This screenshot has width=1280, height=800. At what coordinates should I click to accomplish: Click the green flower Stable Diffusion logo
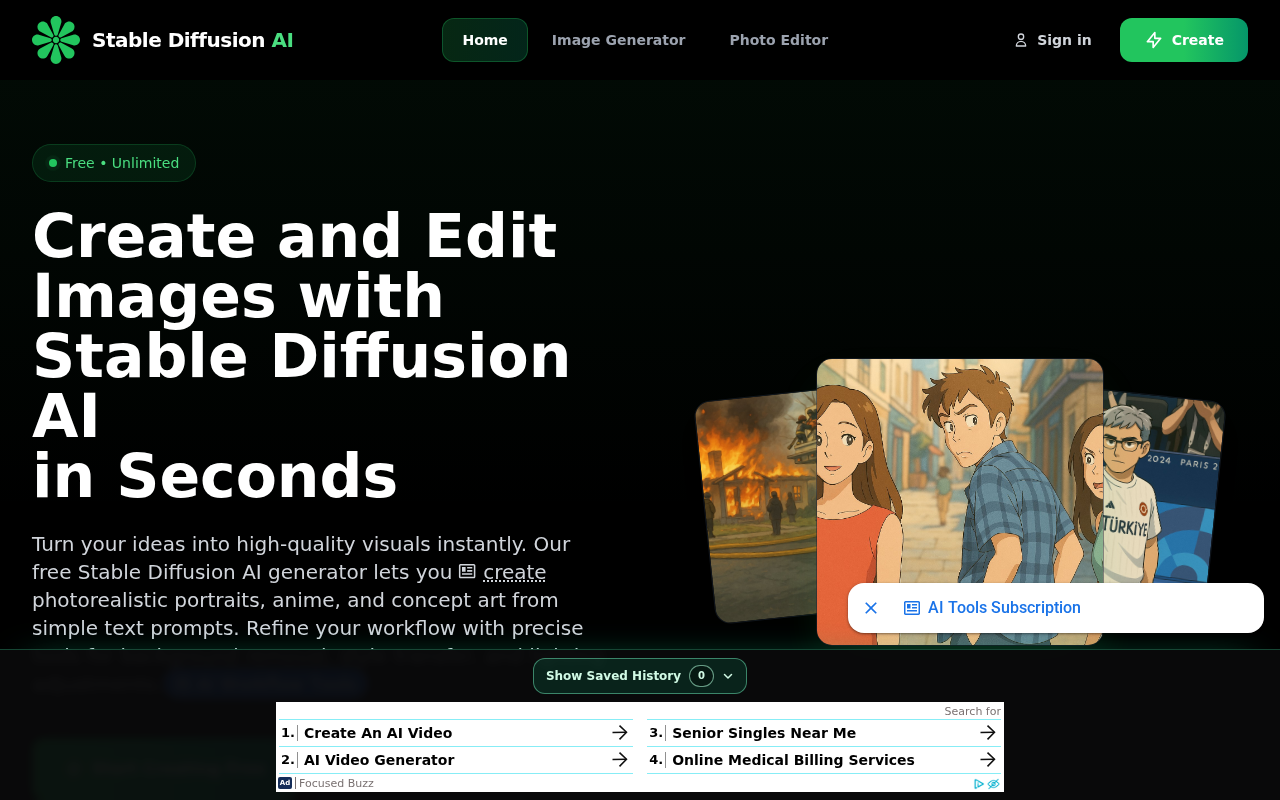pos(55,40)
